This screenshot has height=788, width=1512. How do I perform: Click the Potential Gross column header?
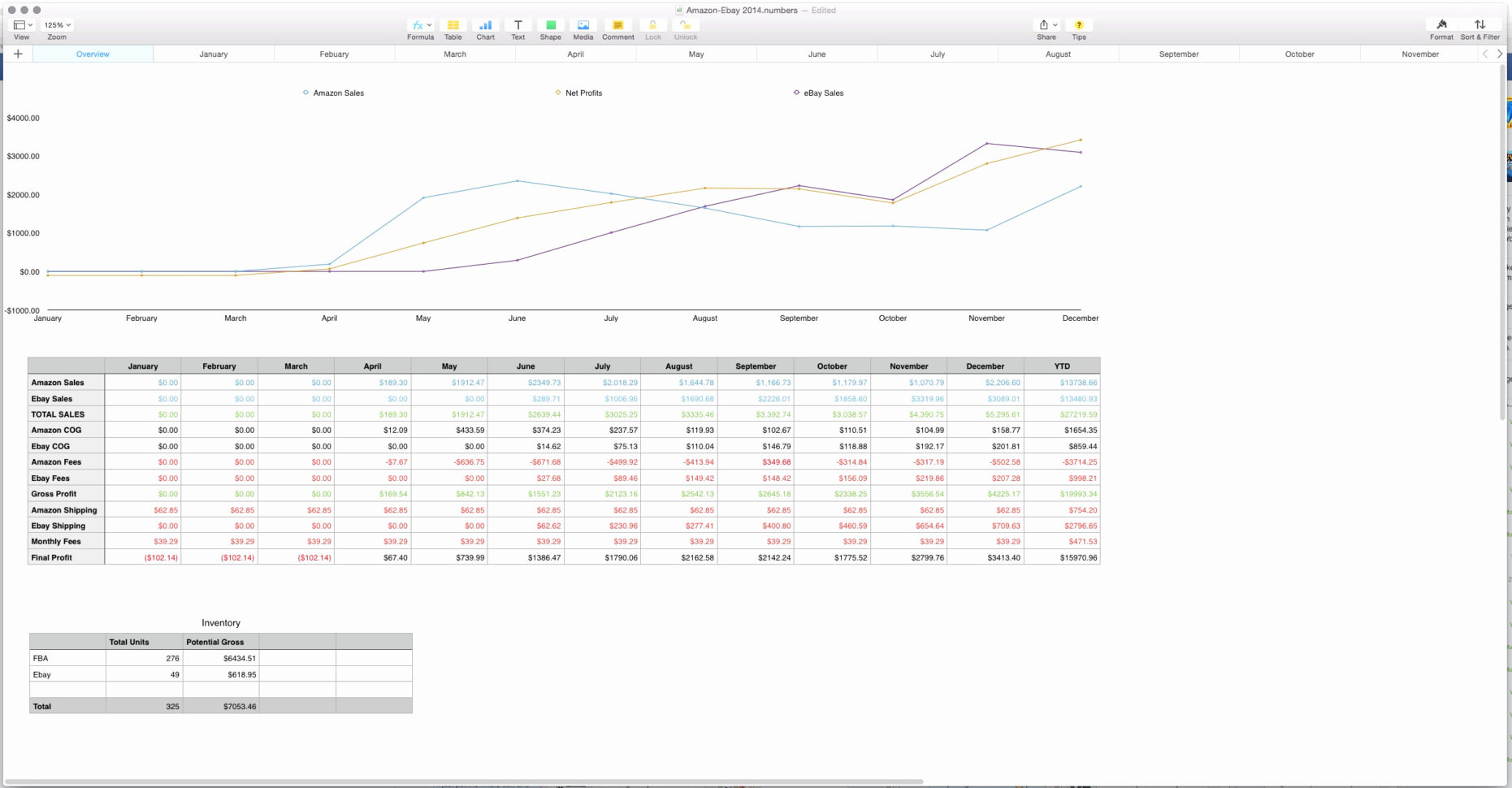click(221, 642)
